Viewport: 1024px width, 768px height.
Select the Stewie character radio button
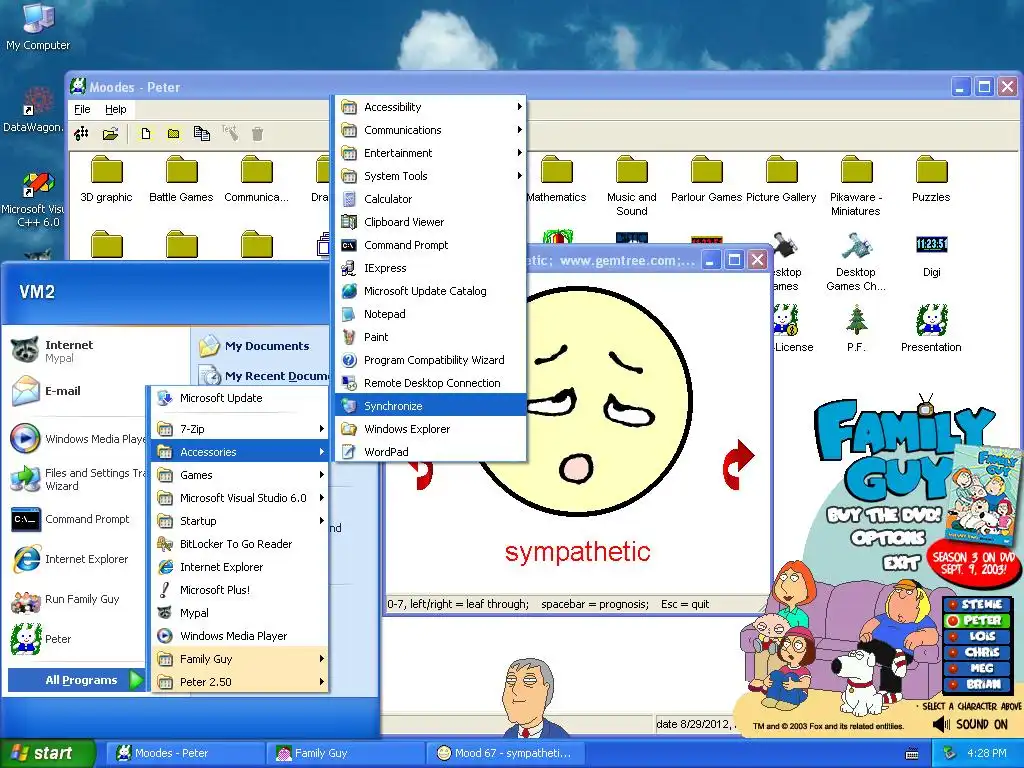(x=954, y=605)
